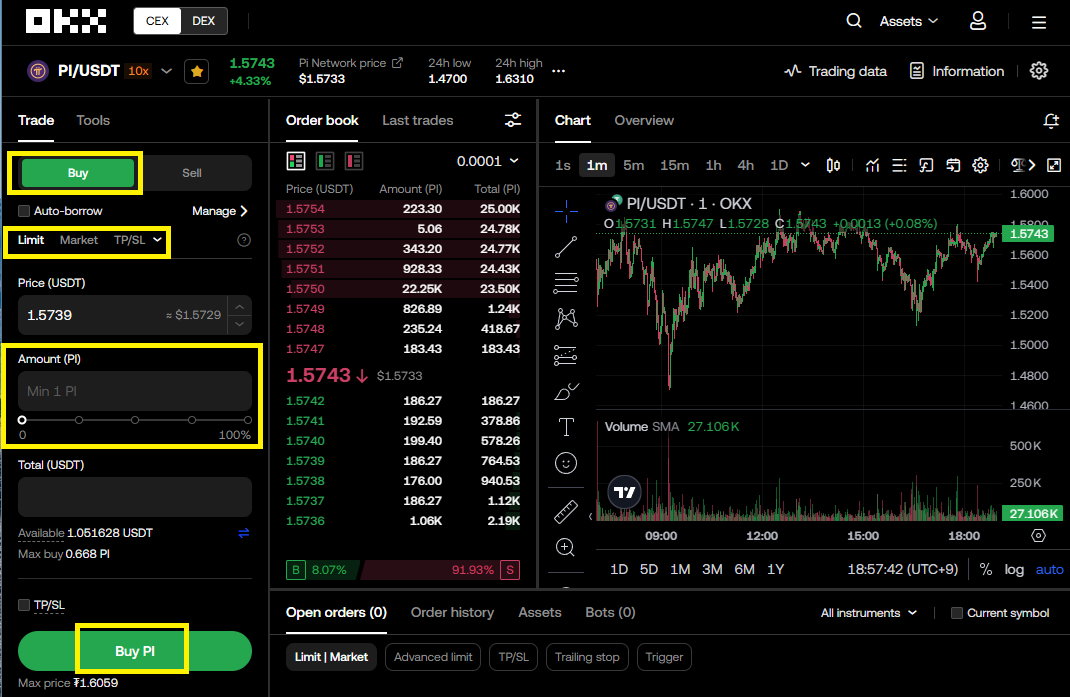1070x697 pixels.
Task: Open chart settings gear icon
Action: coord(980,165)
